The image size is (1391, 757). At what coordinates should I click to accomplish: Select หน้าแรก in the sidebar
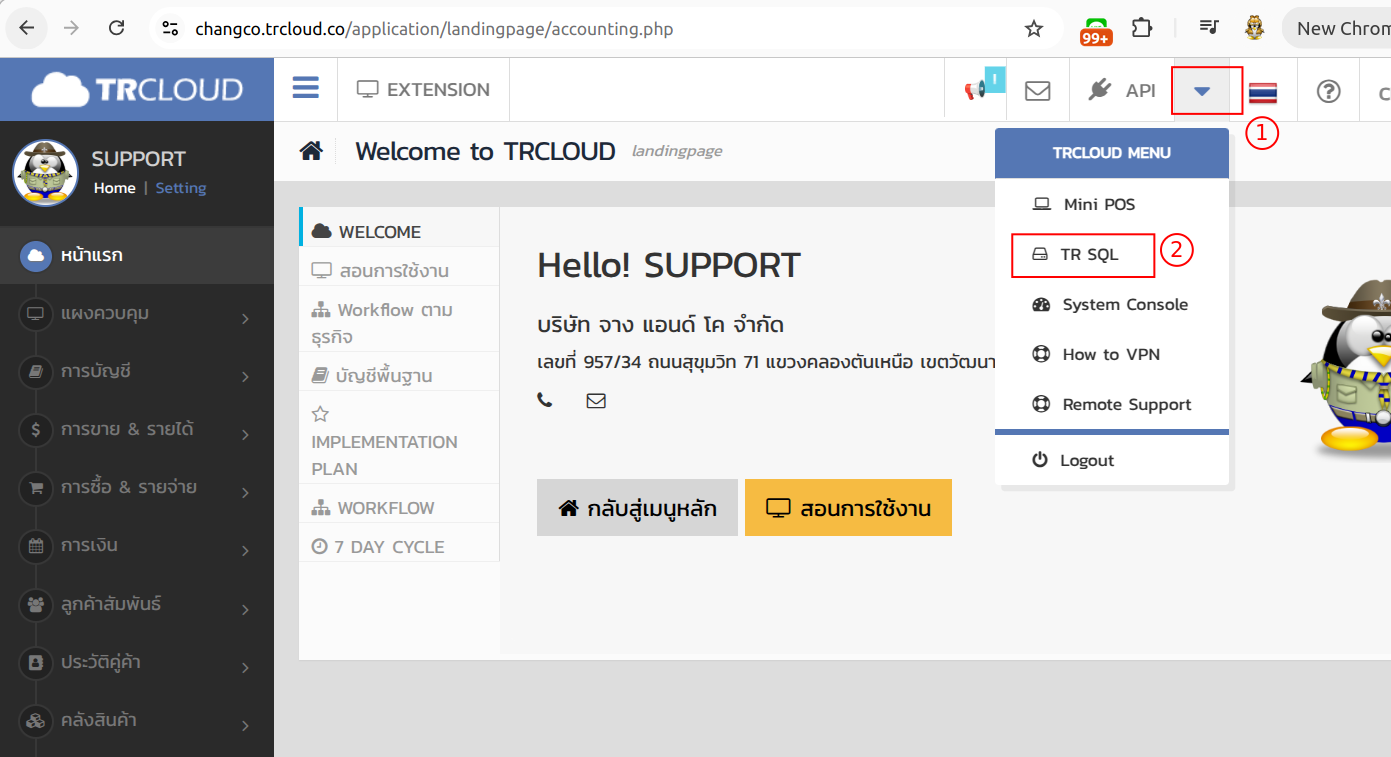(137, 255)
